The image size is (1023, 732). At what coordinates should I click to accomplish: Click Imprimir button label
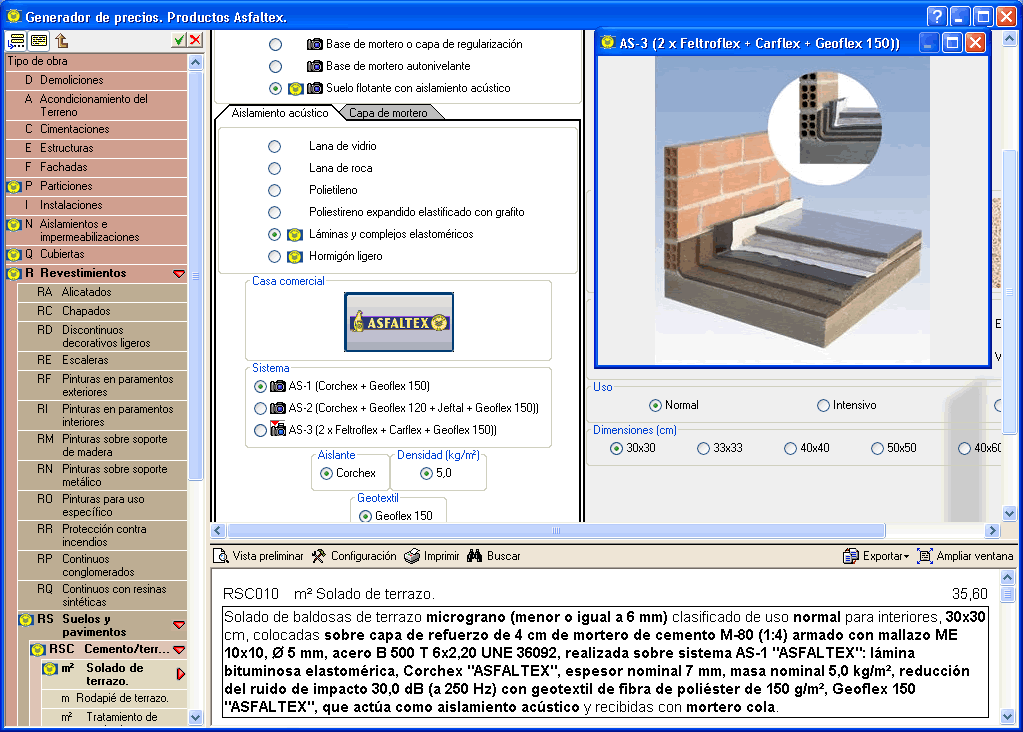click(x=442, y=556)
